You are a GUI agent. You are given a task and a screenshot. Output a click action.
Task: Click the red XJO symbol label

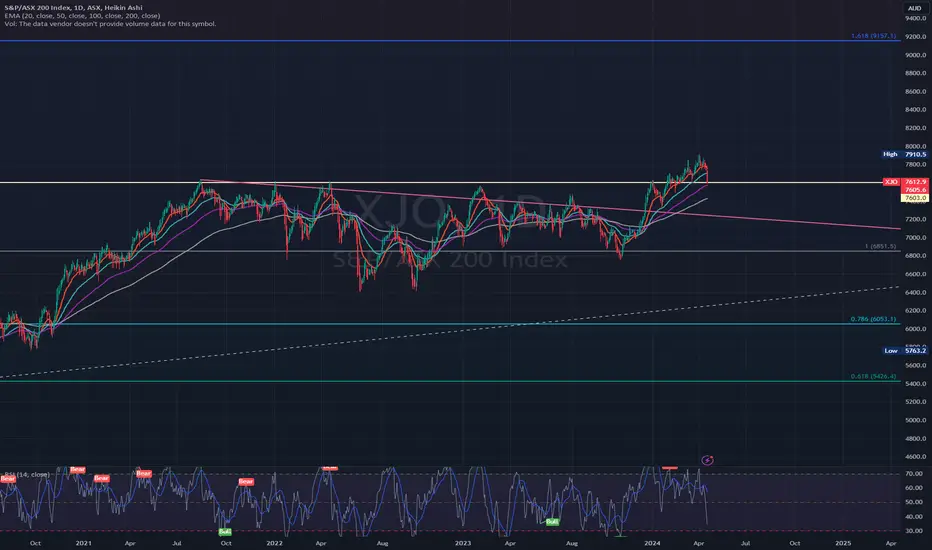click(x=891, y=182)
